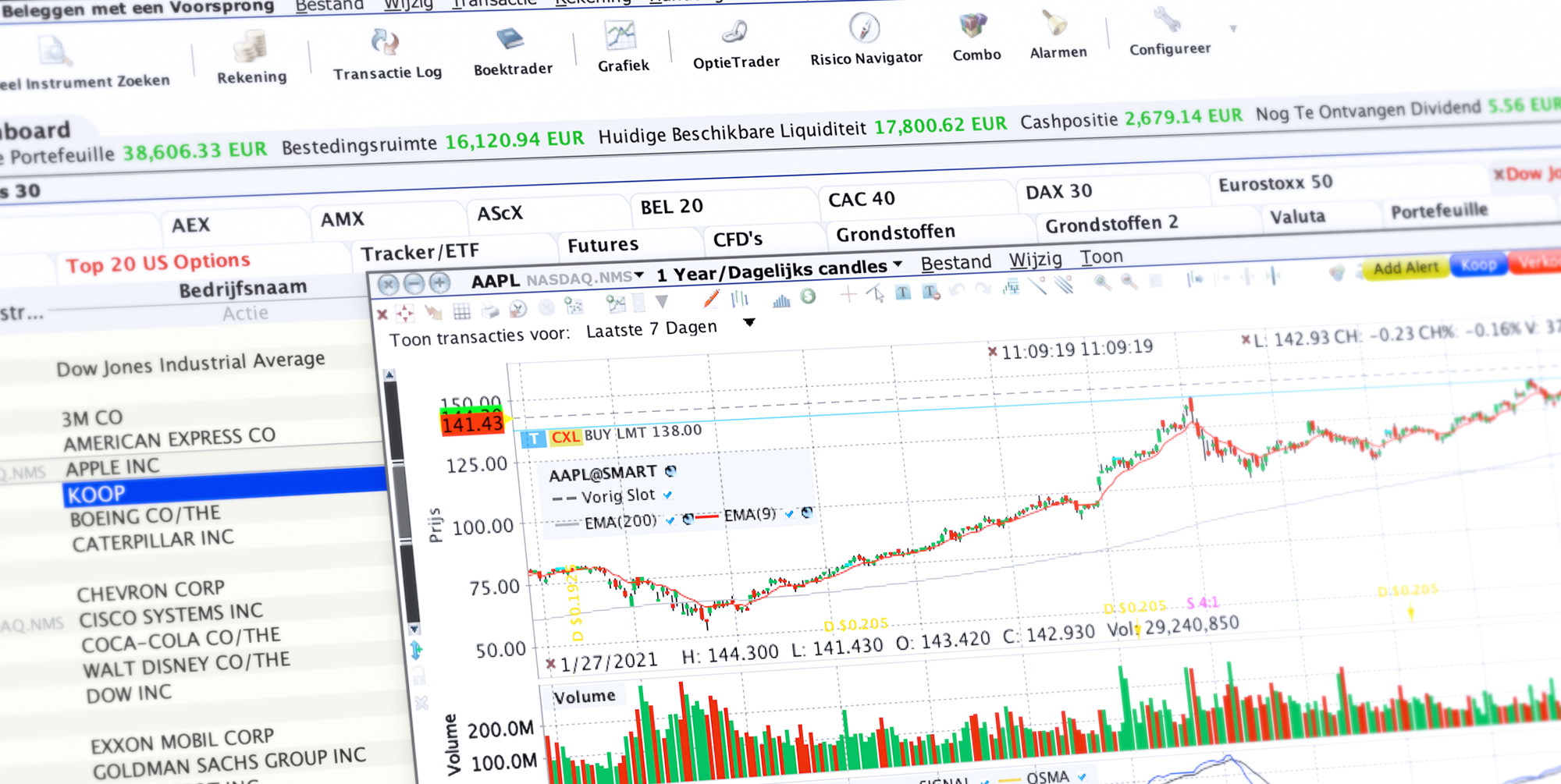Image resolution: width=1561 pixels, height=784 pixels.
Task: Switch to the BEL 20 tab
Action: [672, 207]
